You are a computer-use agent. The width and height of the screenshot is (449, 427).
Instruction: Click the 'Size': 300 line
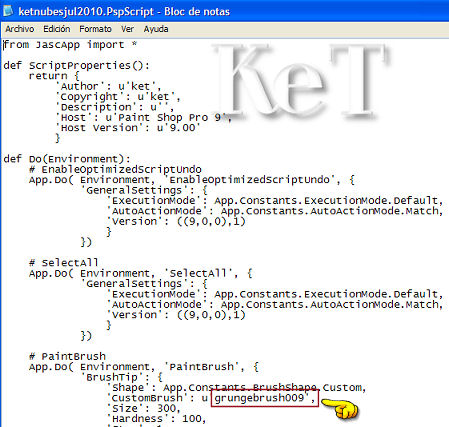(144, 408)
